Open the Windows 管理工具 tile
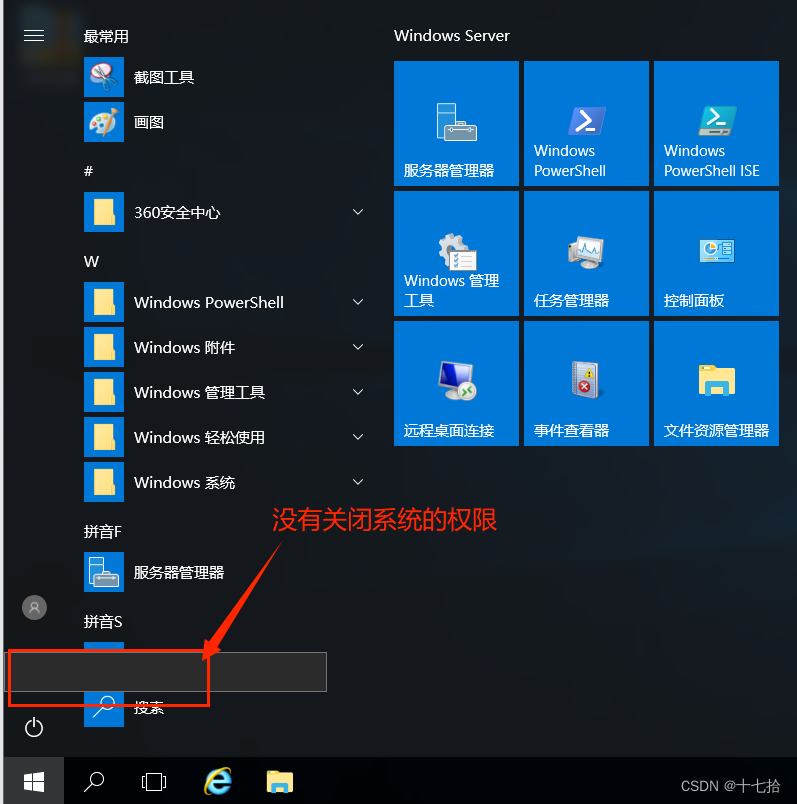The image size is (797, 804). click(x=456, y=253)
